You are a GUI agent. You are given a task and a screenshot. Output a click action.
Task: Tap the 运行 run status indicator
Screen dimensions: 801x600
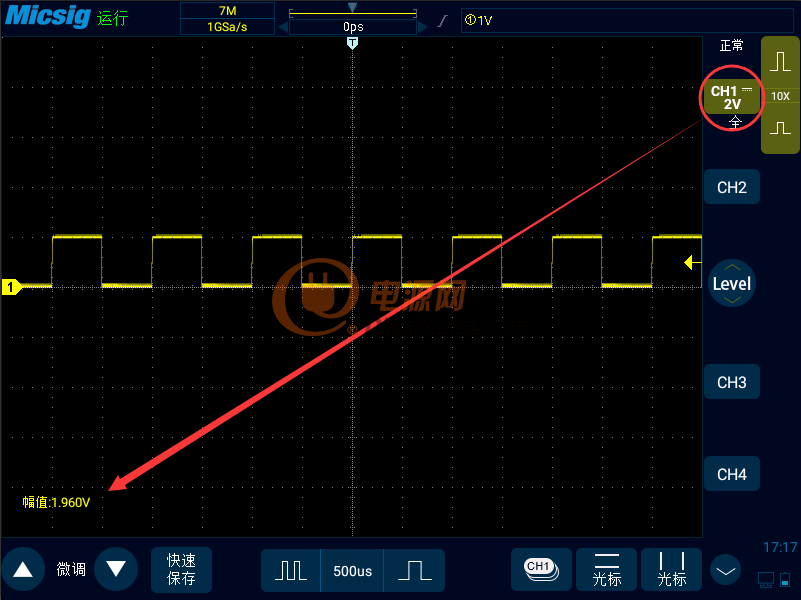coord(112,18)
